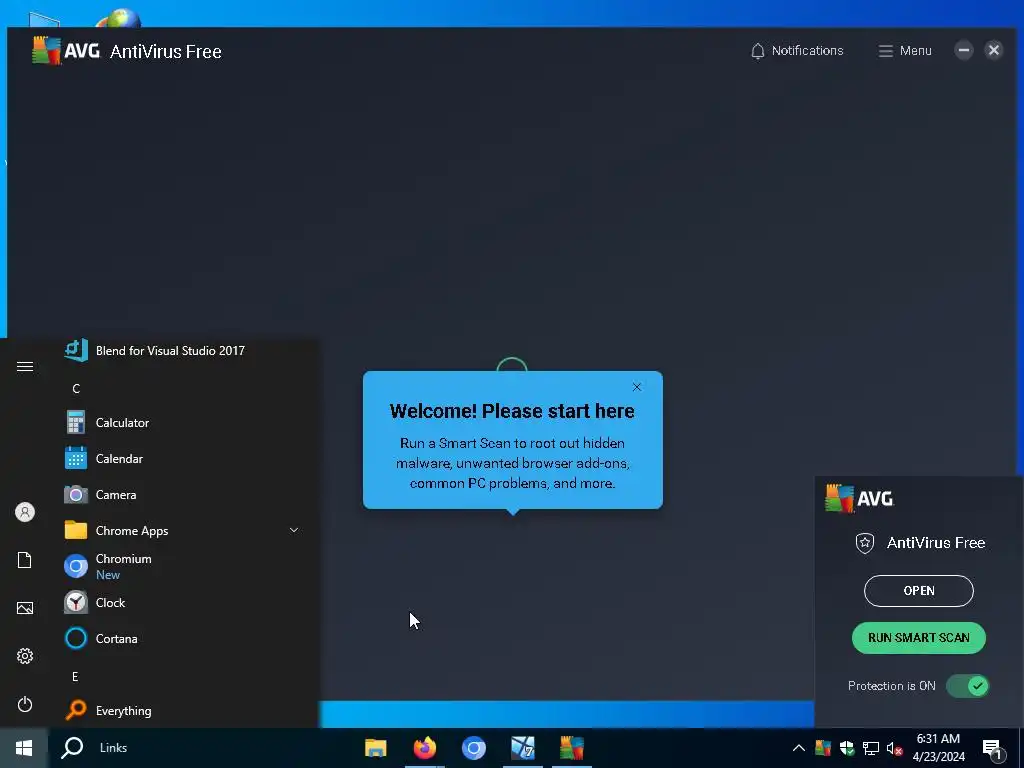This screenshot has height=768, width=1024.
Task: Click the Chrome Apps folder icon
Action: [76, 530]
